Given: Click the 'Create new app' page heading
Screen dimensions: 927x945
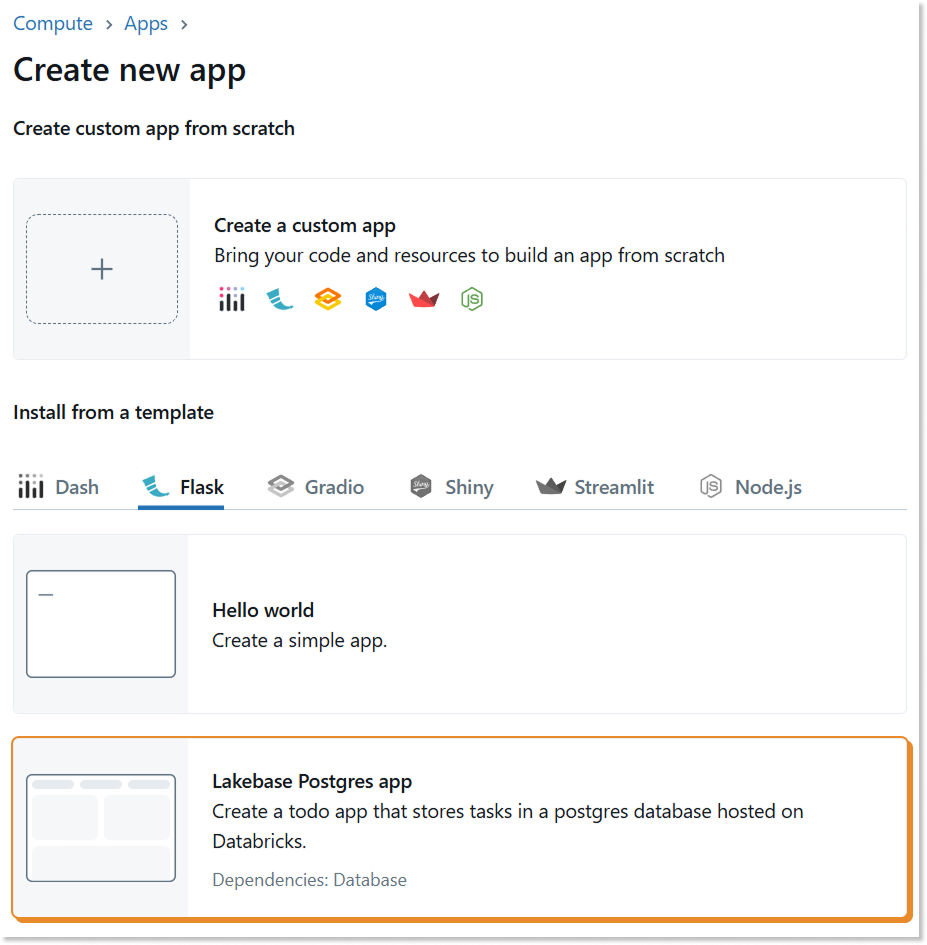Looking at the screenshot, I should pyautogui.click(x=130, y=71).
